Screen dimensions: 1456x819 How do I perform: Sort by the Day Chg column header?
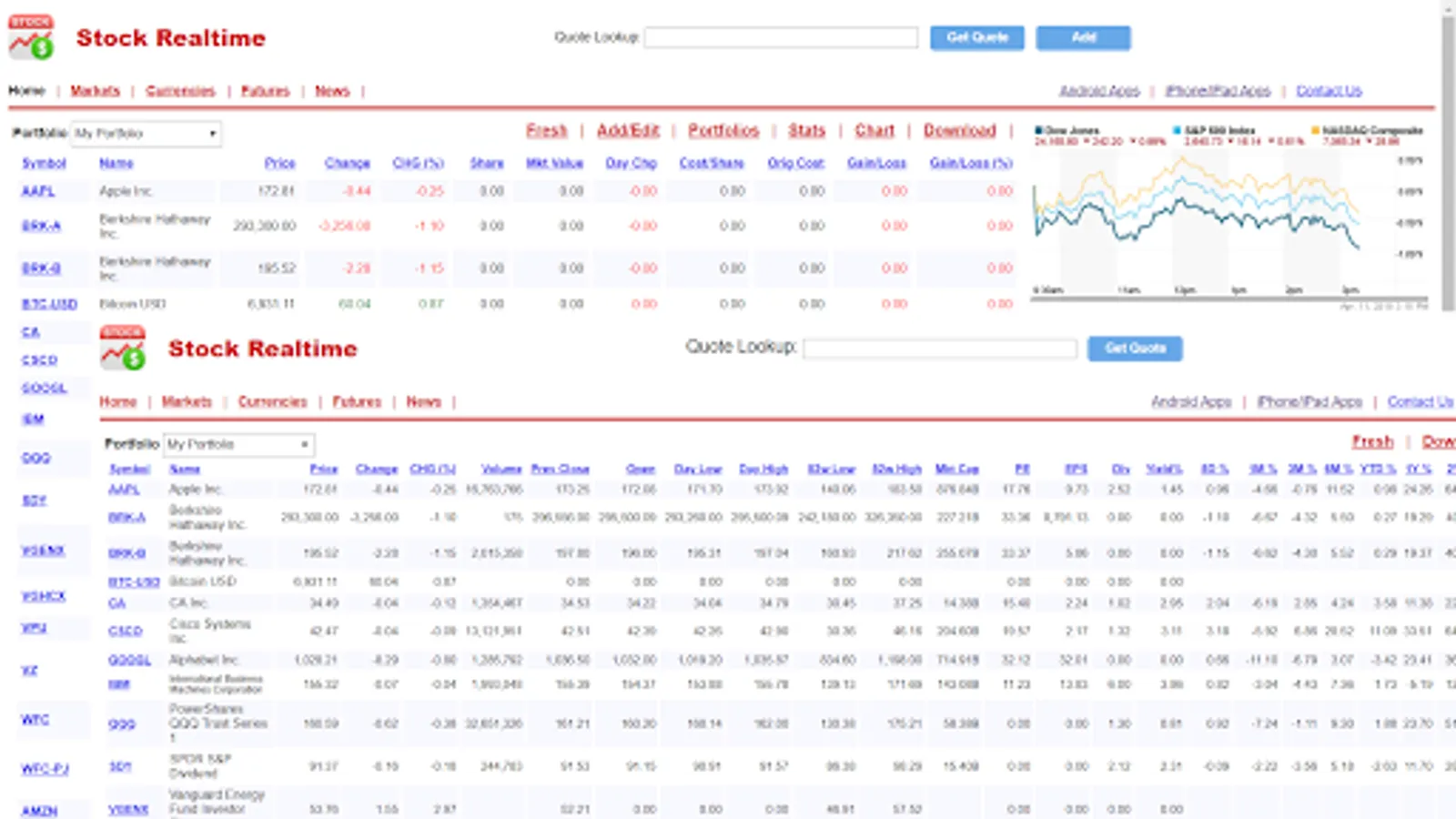631,163
